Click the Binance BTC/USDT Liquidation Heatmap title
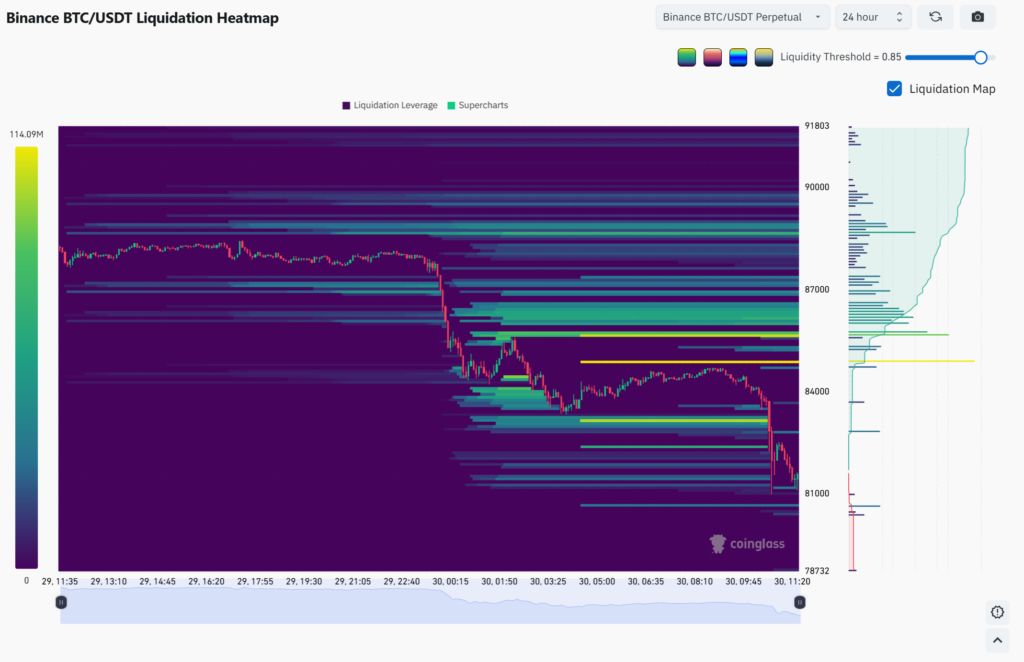 pos(143,18)
